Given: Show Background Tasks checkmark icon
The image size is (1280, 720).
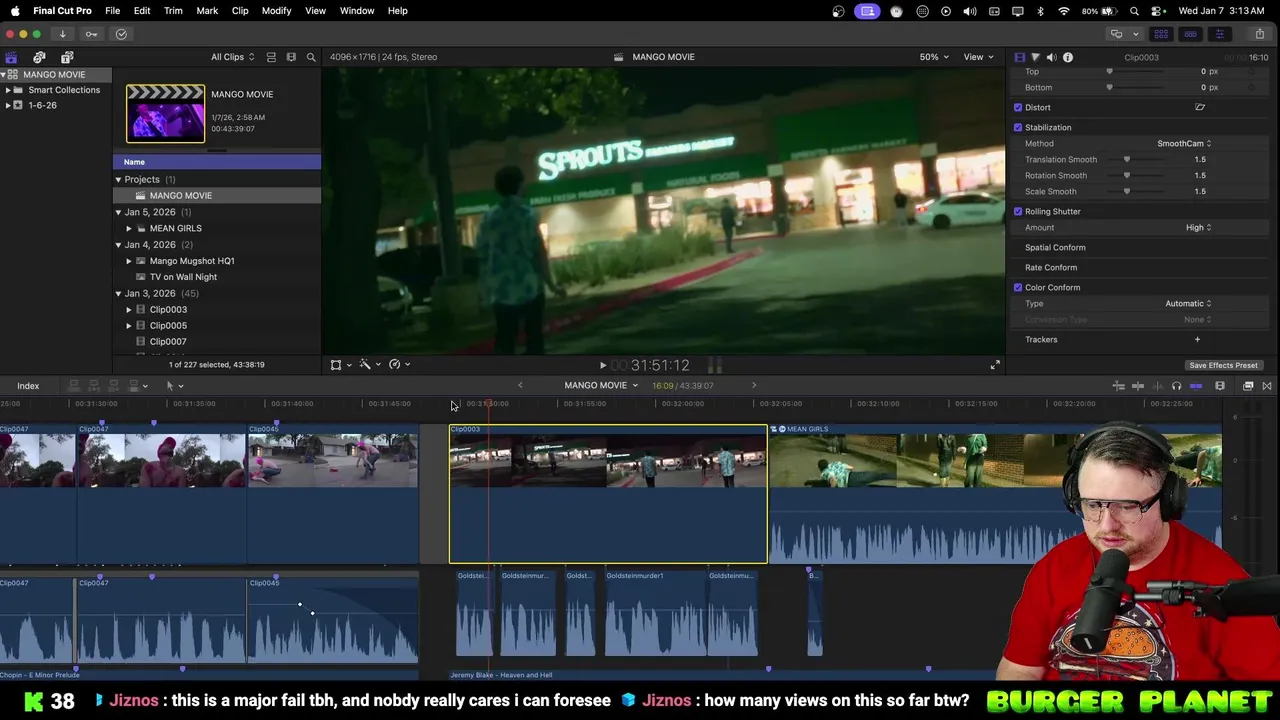Looking at the screenshot, I should click(x=121, y=34).
